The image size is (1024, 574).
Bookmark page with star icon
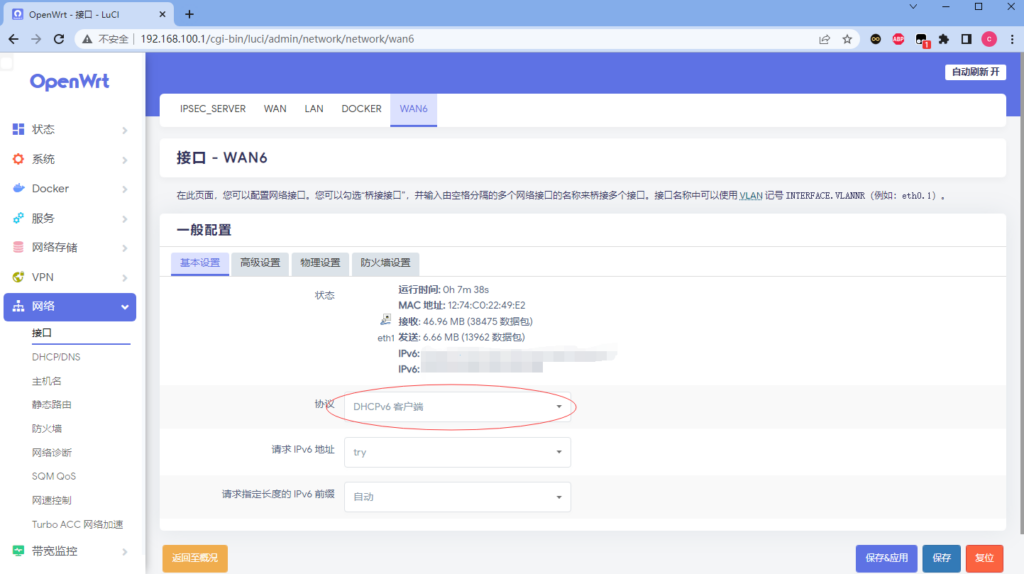[x=847, y=39]
